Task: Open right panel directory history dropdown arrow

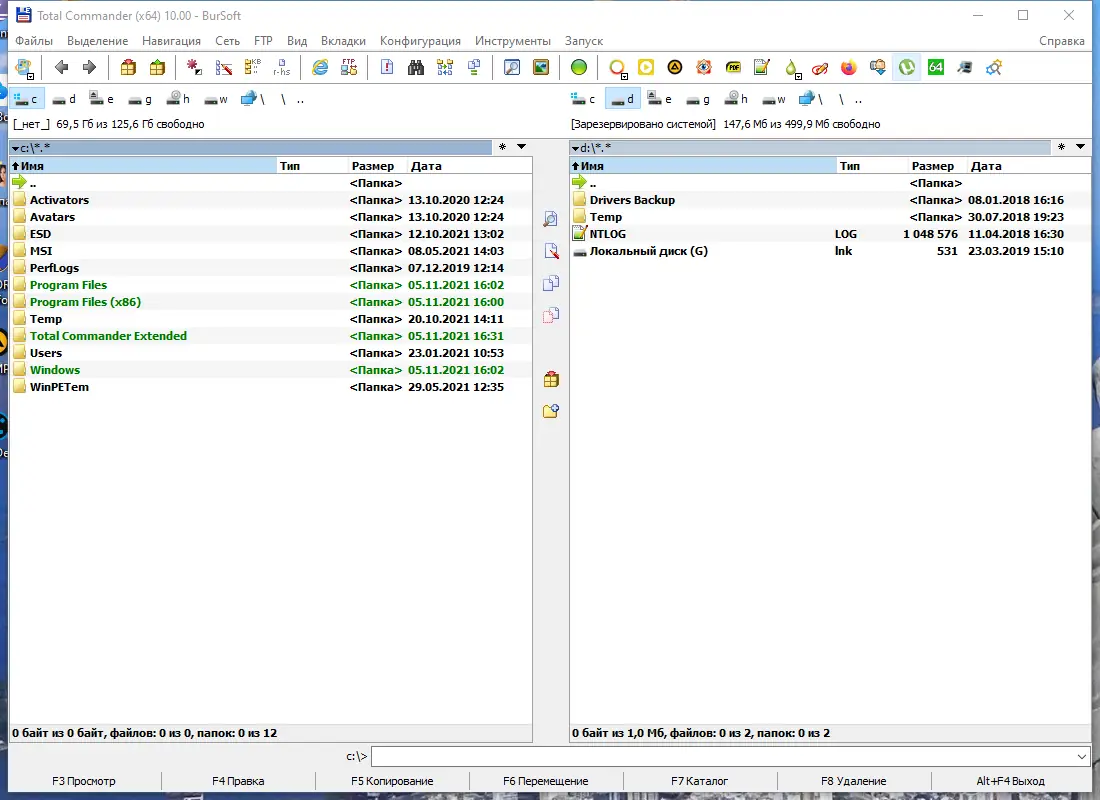Action: pyautogui.click(x=1080, y=147)
